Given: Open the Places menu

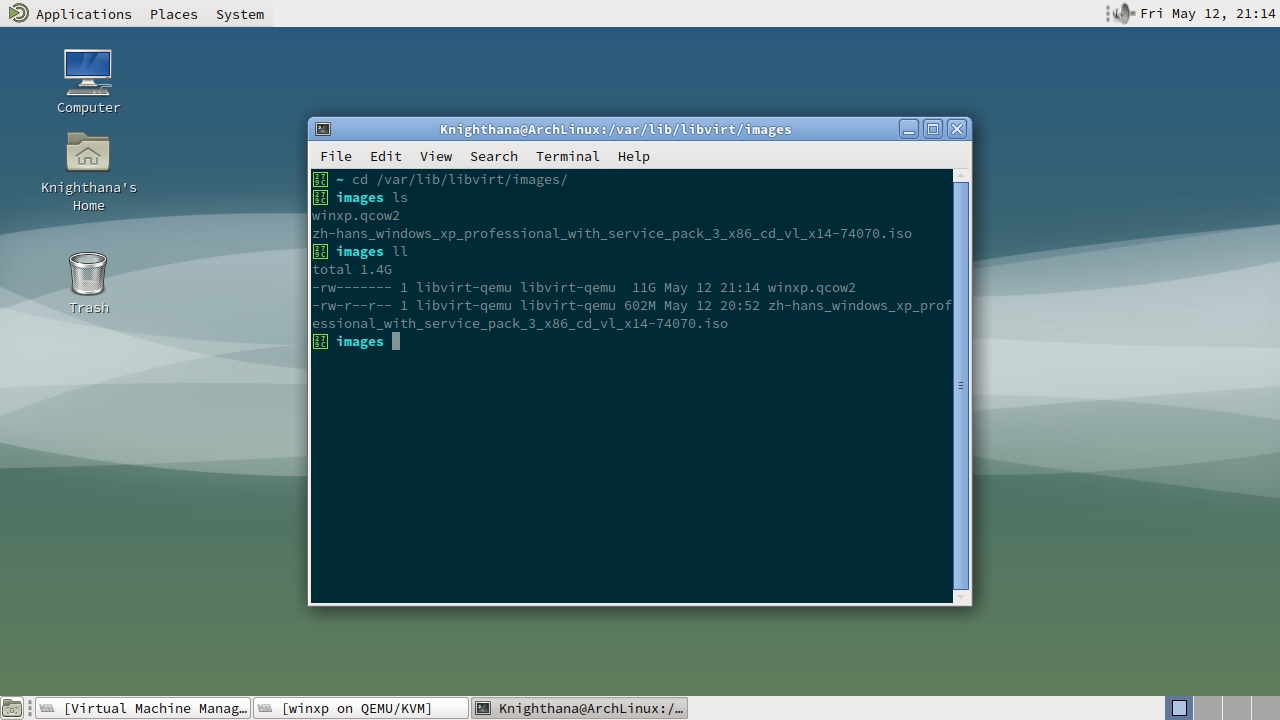Looking at the screenshot, I should pos(174,14).
